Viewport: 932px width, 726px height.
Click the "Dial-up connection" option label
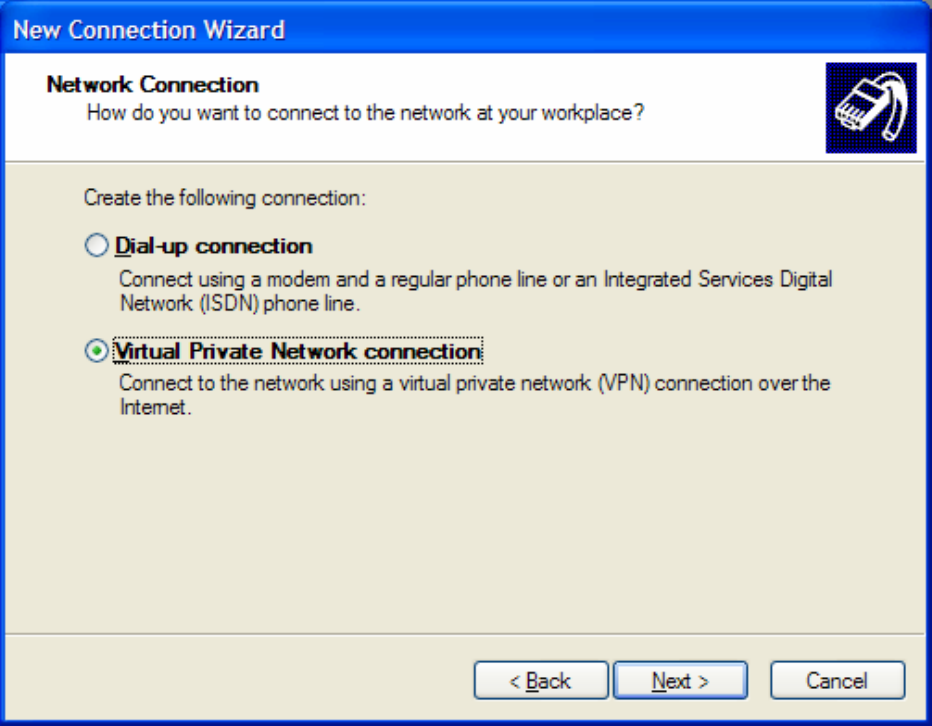tap(214, 246)
